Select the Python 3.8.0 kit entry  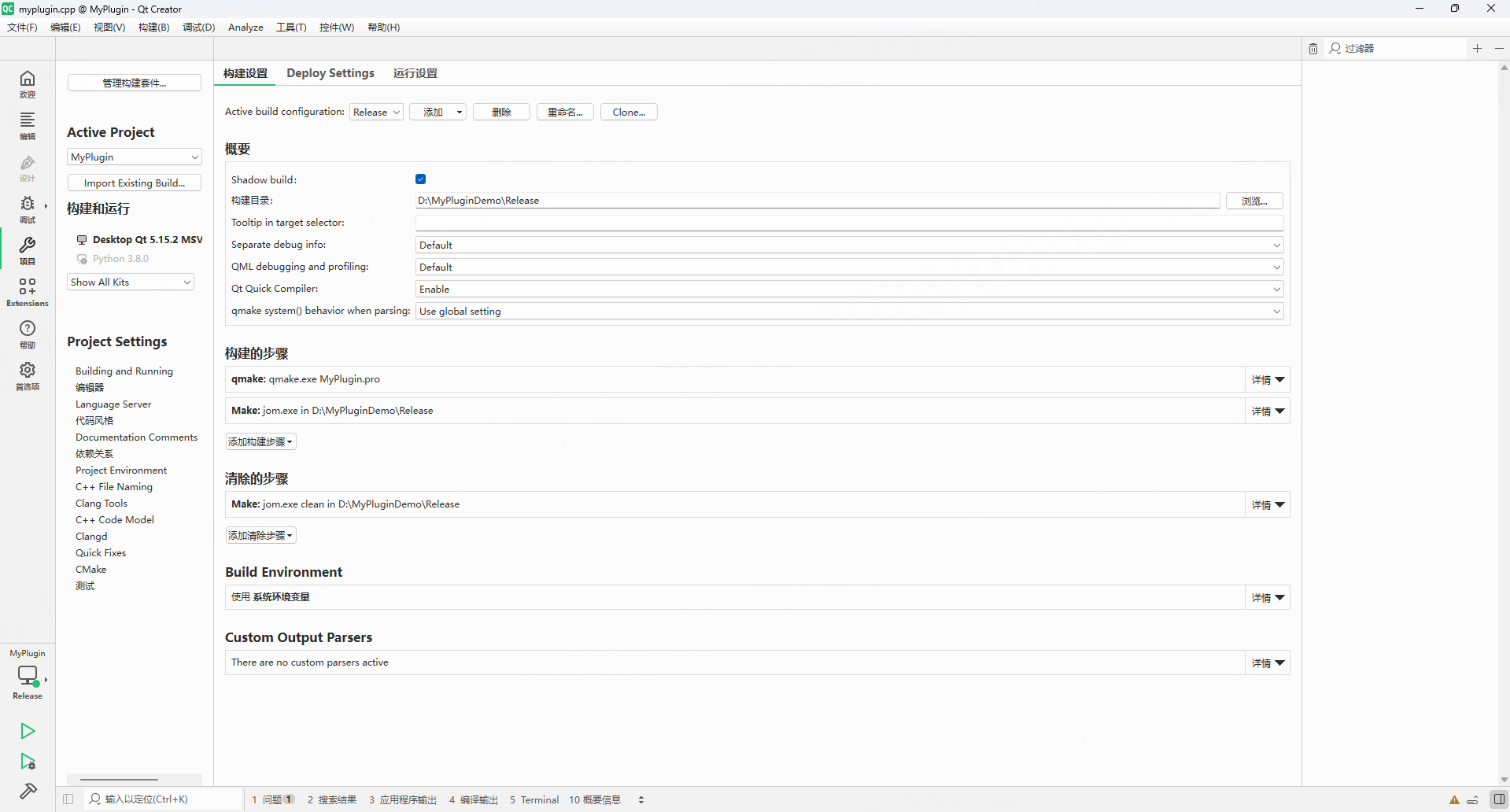tap(113, 259)
